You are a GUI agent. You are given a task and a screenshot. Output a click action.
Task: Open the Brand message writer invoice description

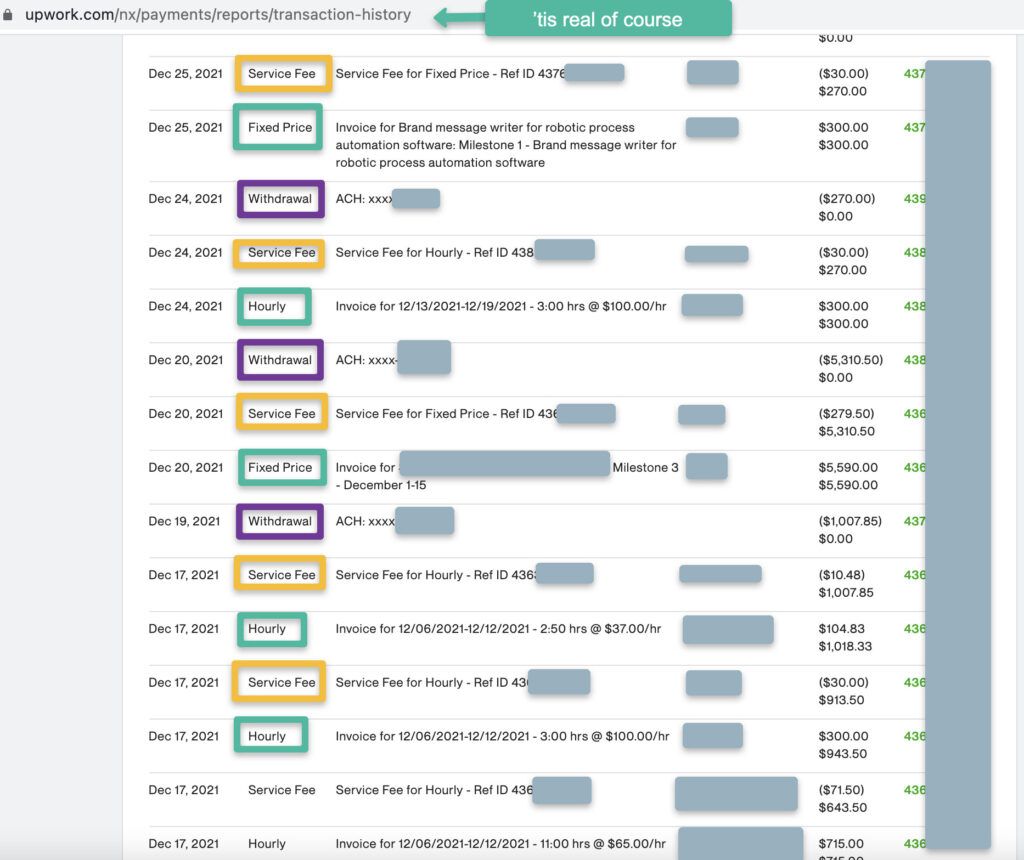click(x=505, y=145)
